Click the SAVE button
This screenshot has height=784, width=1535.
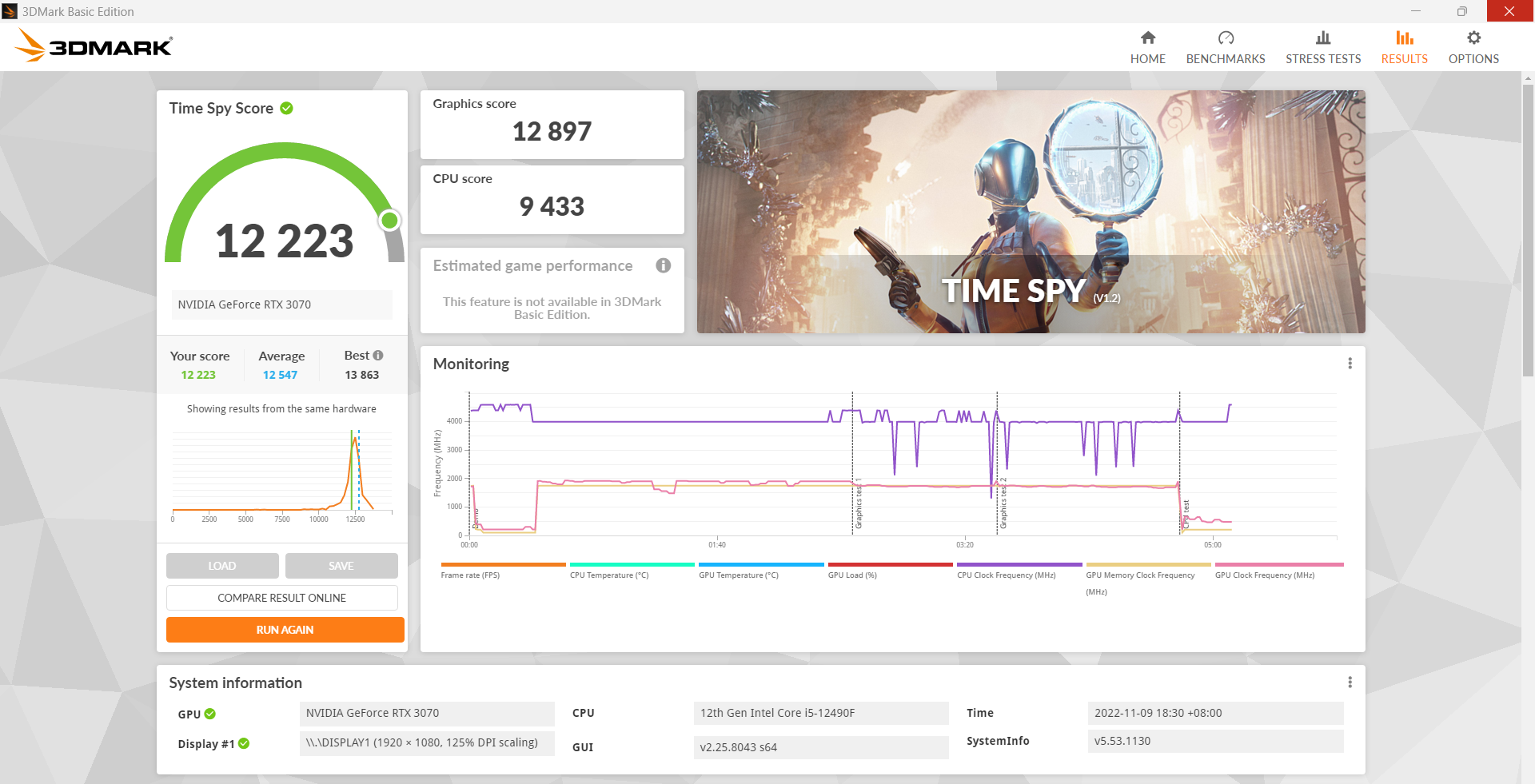(x=341, y=566)
